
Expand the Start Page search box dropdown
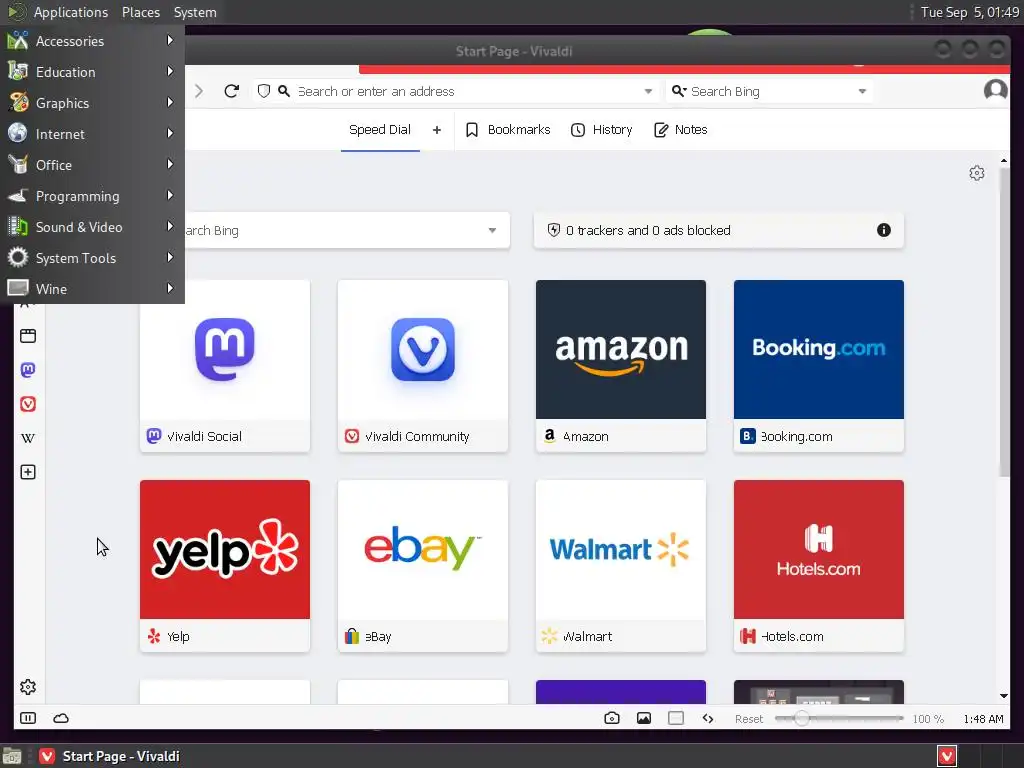click(492, 231)
